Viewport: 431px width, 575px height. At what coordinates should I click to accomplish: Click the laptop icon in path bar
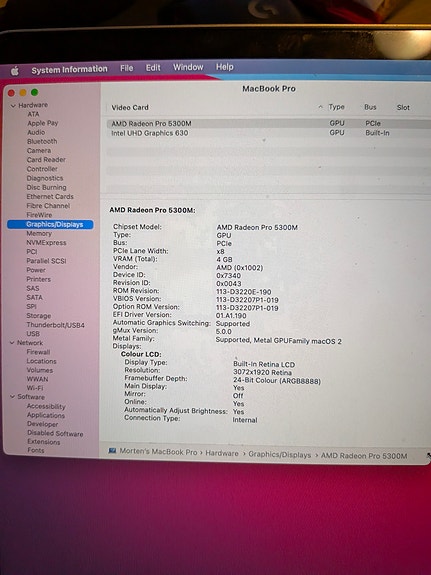click(x=112, y=451)
